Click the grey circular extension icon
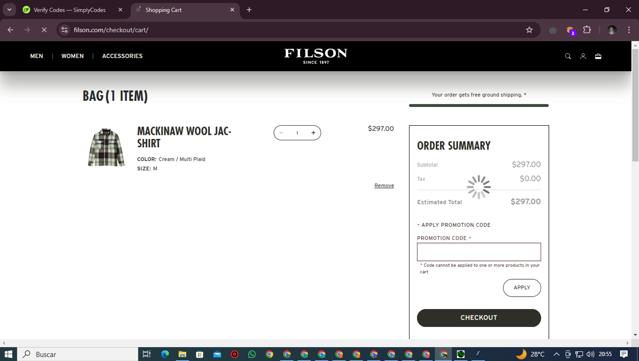Image resolution: width=639 pixels, height=361 pixels. tap(553, 30)
